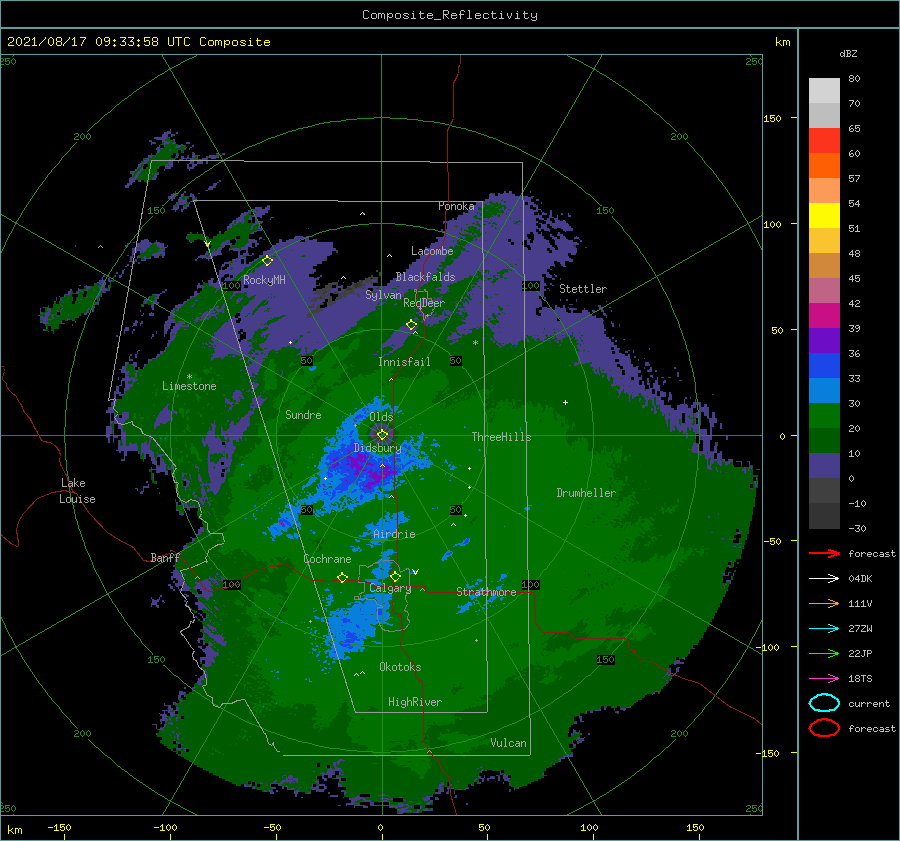The width and height of the screenshot is (900, 841).
Task: Click the Olds city label
Action: [381, 417]
